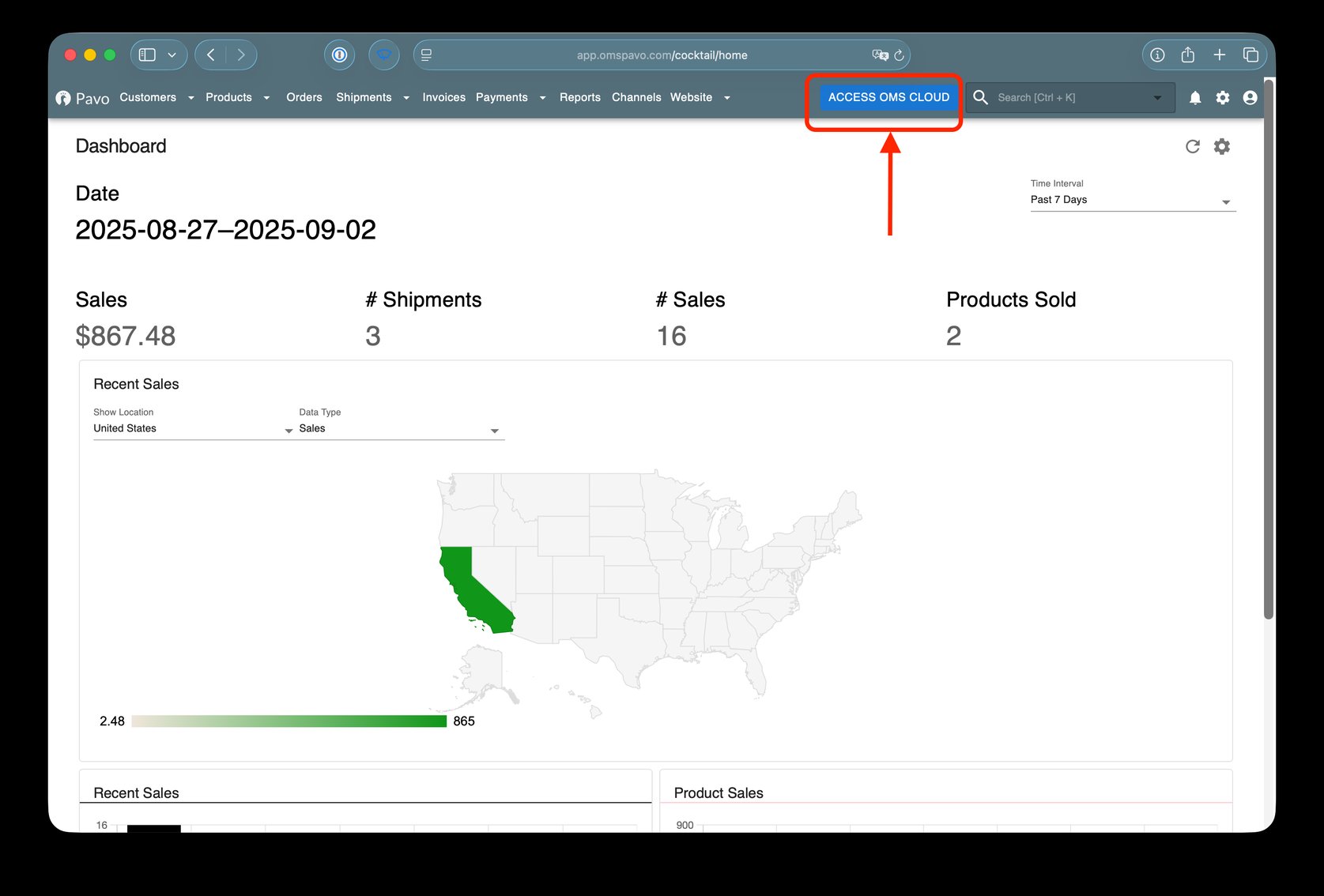Viewport: 1324px width, 896px height.
Task: Open the 1Password browser extension icon
Action: coord(339,55)
